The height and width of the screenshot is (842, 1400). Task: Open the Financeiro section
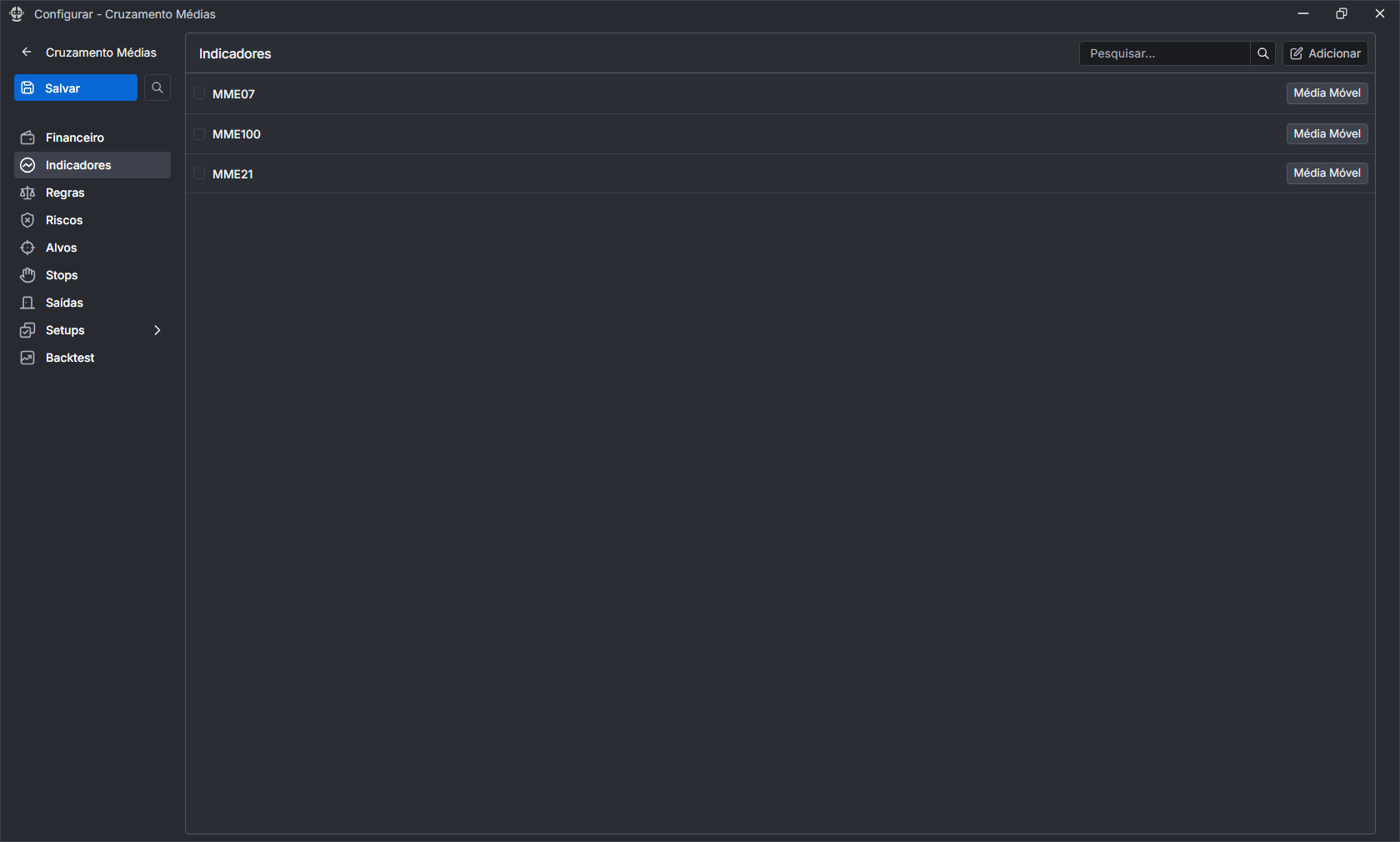[x=75, y=138]
